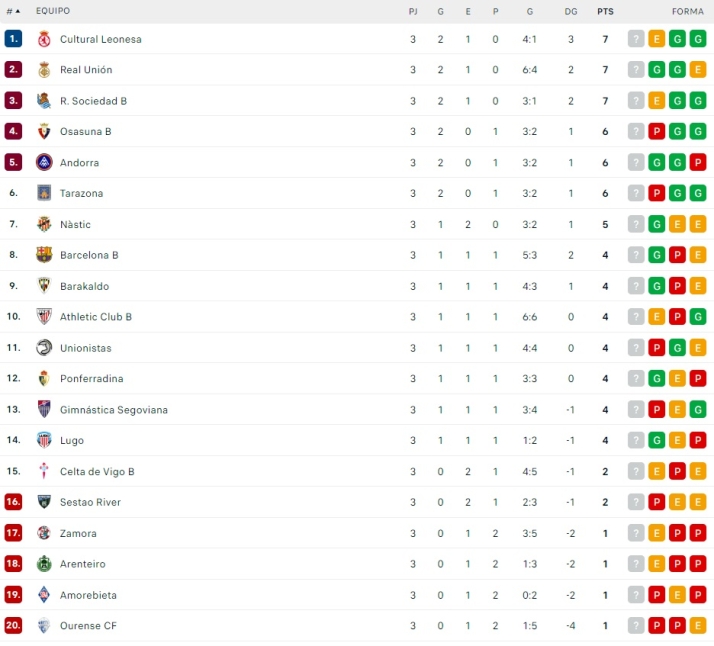
Task: Open the Gimnástica Segoviana team link
Action: tap(113, 410)
